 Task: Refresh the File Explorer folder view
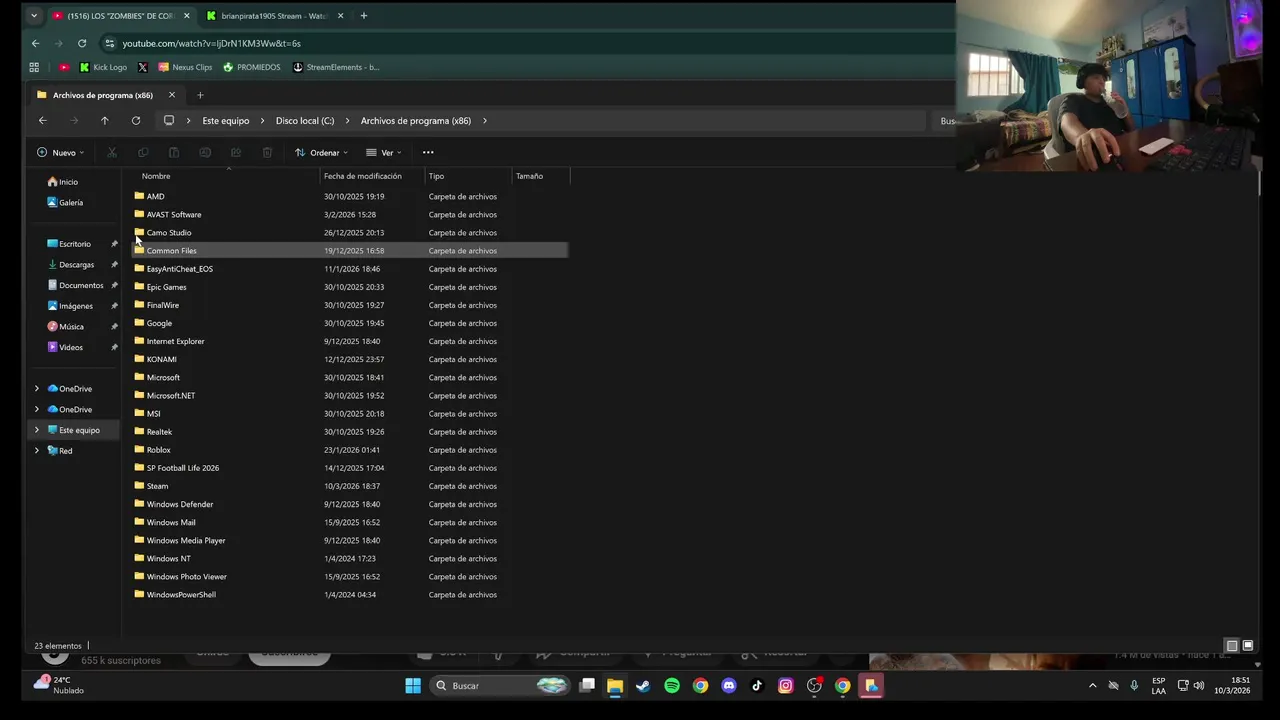point(136,121)
